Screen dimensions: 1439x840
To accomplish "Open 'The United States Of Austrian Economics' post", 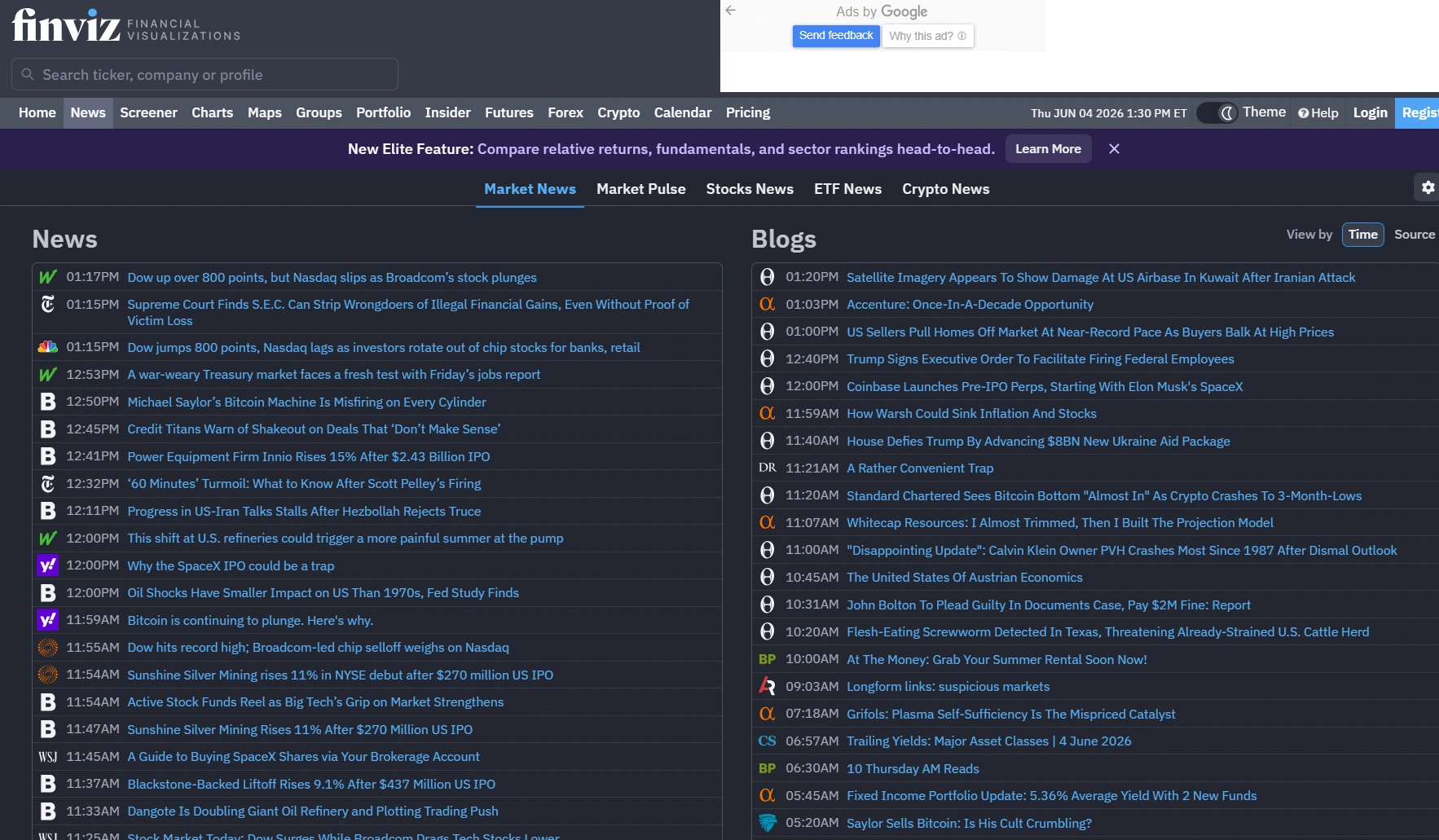I will (965, 578).
